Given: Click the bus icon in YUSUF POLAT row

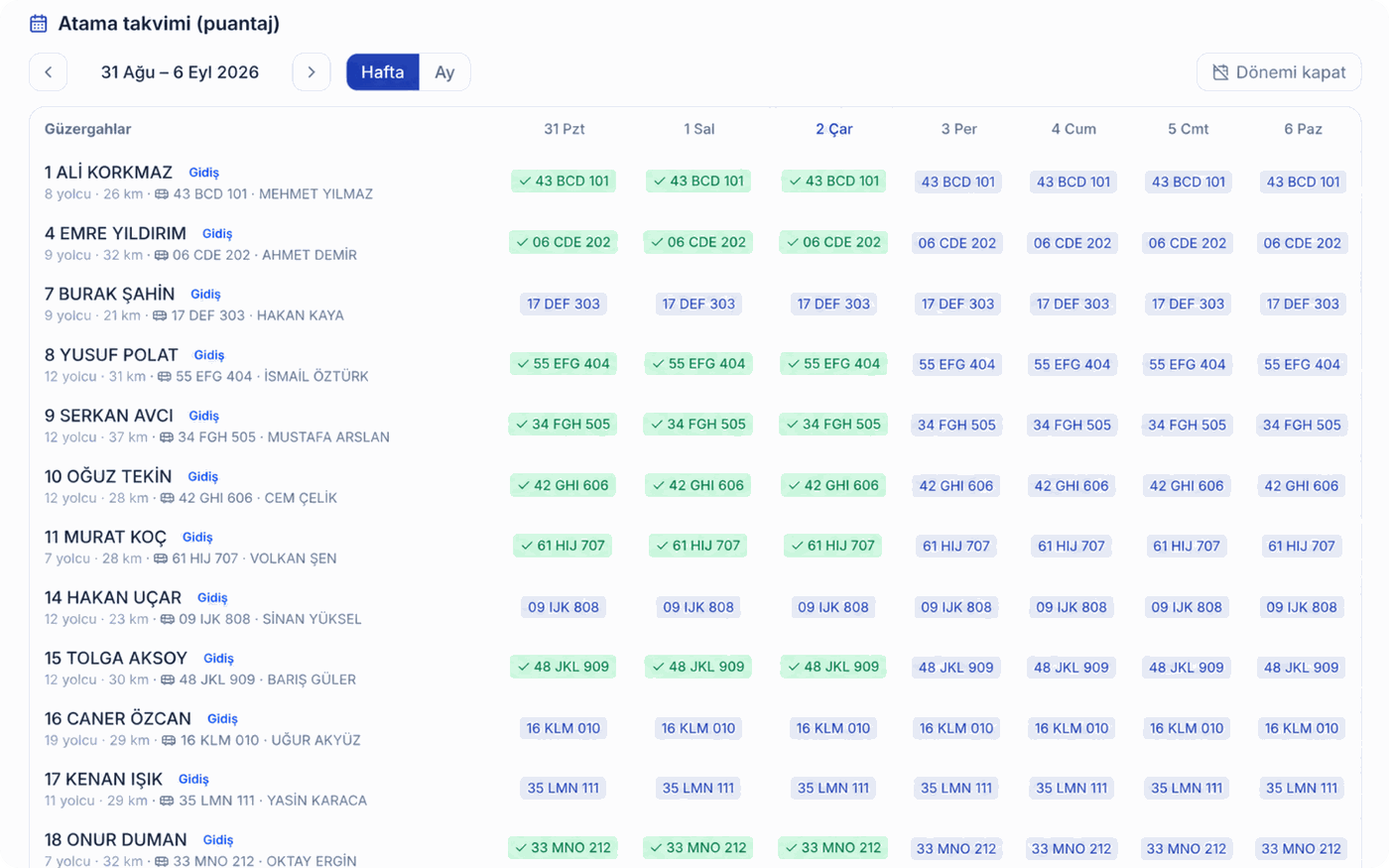Looking at the screenshot, I should [165, 377].
